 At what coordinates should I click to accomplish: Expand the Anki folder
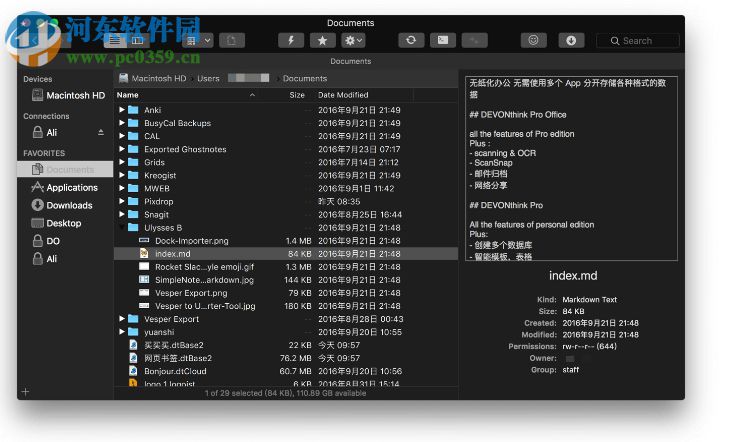(x=122, y=110)
